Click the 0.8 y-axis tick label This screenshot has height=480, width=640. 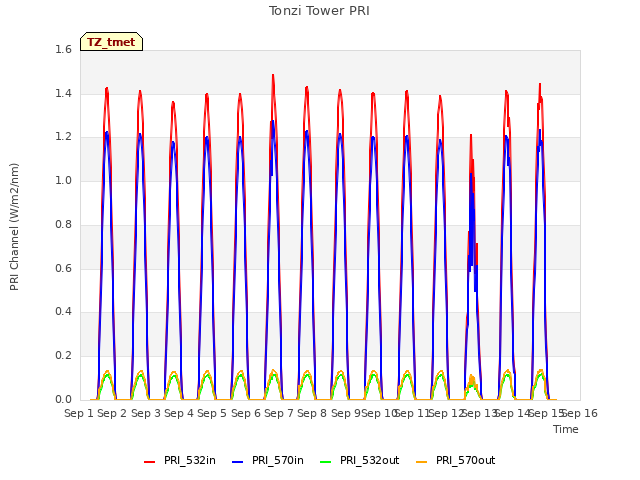pos(63,224)
